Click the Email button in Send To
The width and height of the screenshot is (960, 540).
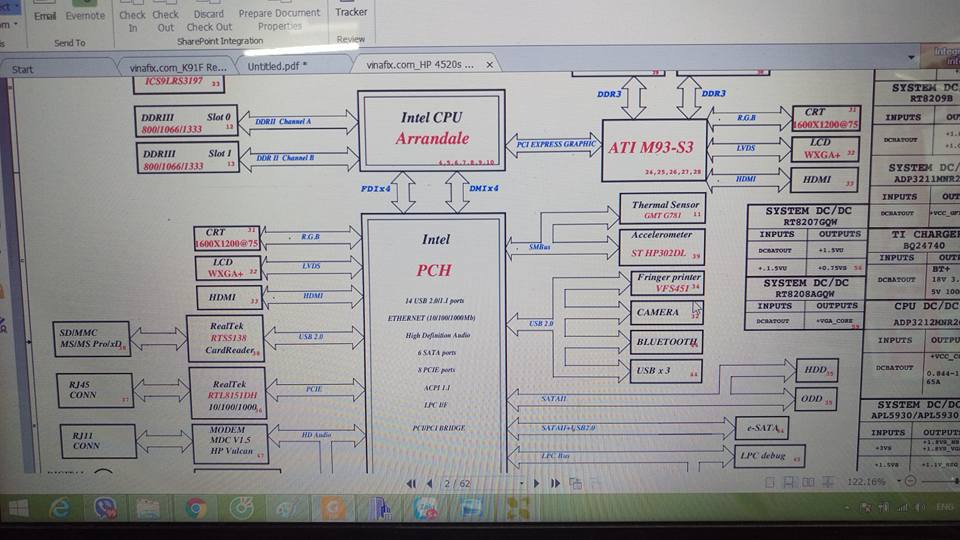click(45, 16)
